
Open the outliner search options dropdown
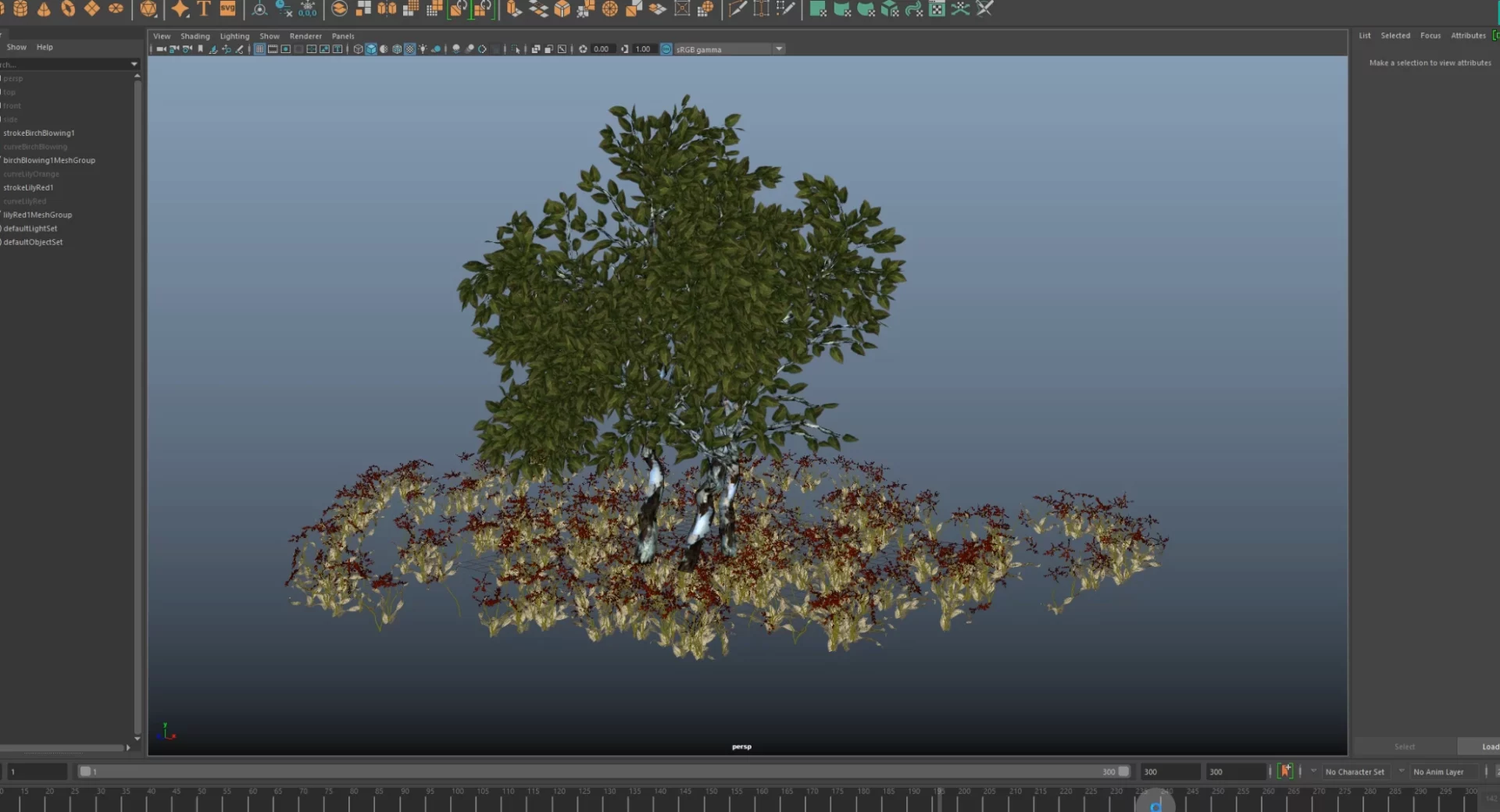134,64
